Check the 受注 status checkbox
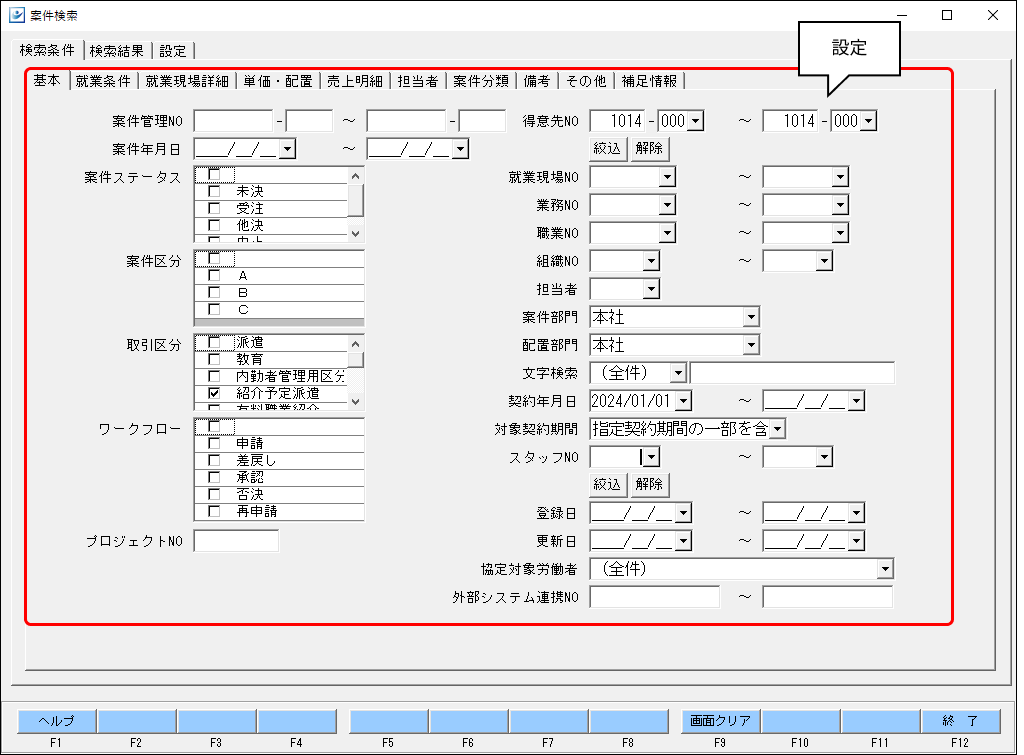Screen dimensions: 1024x755 (x=214, y=208)
